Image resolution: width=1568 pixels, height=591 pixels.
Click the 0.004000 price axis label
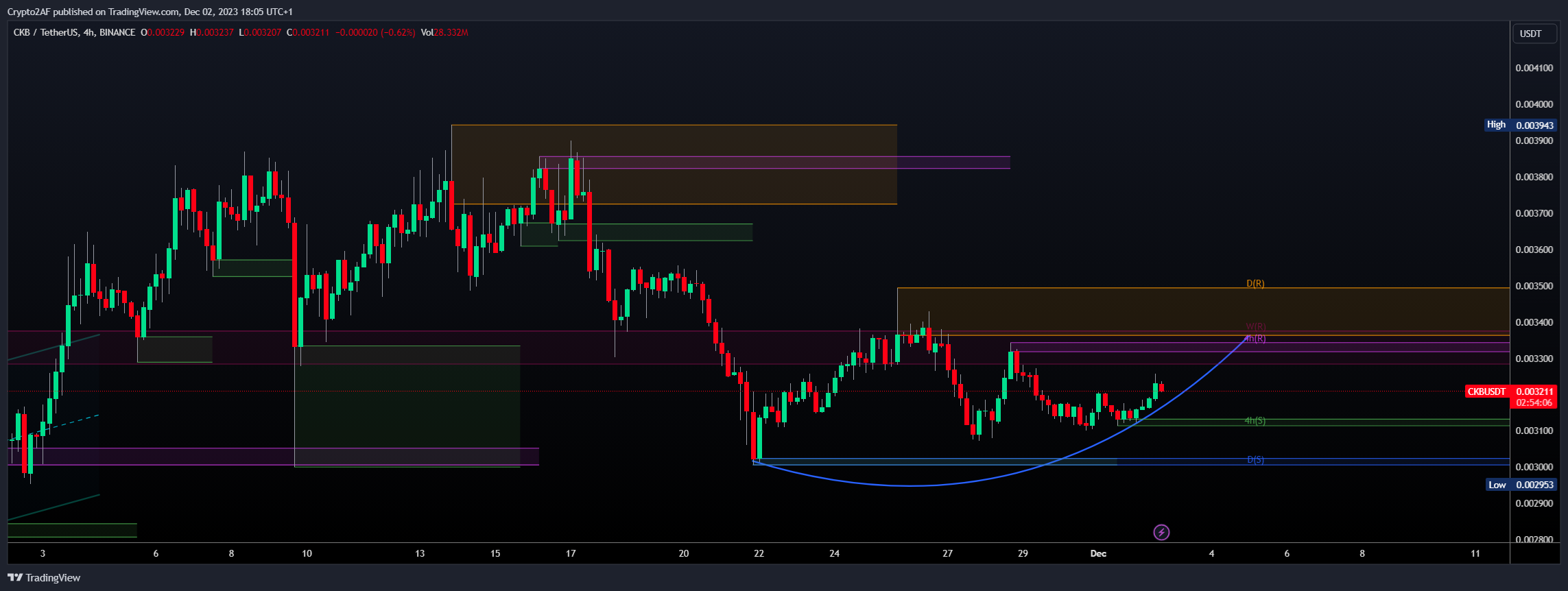point(1534,104)
